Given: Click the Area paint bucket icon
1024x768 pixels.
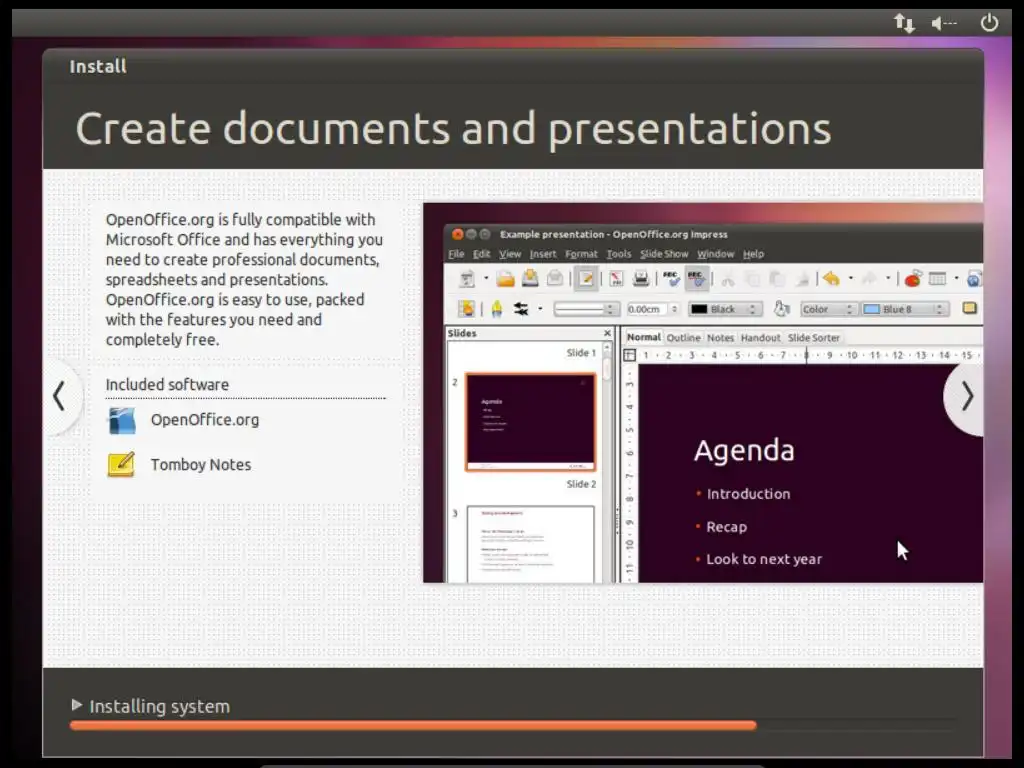Looking at the screenshot, I should 781,309.
